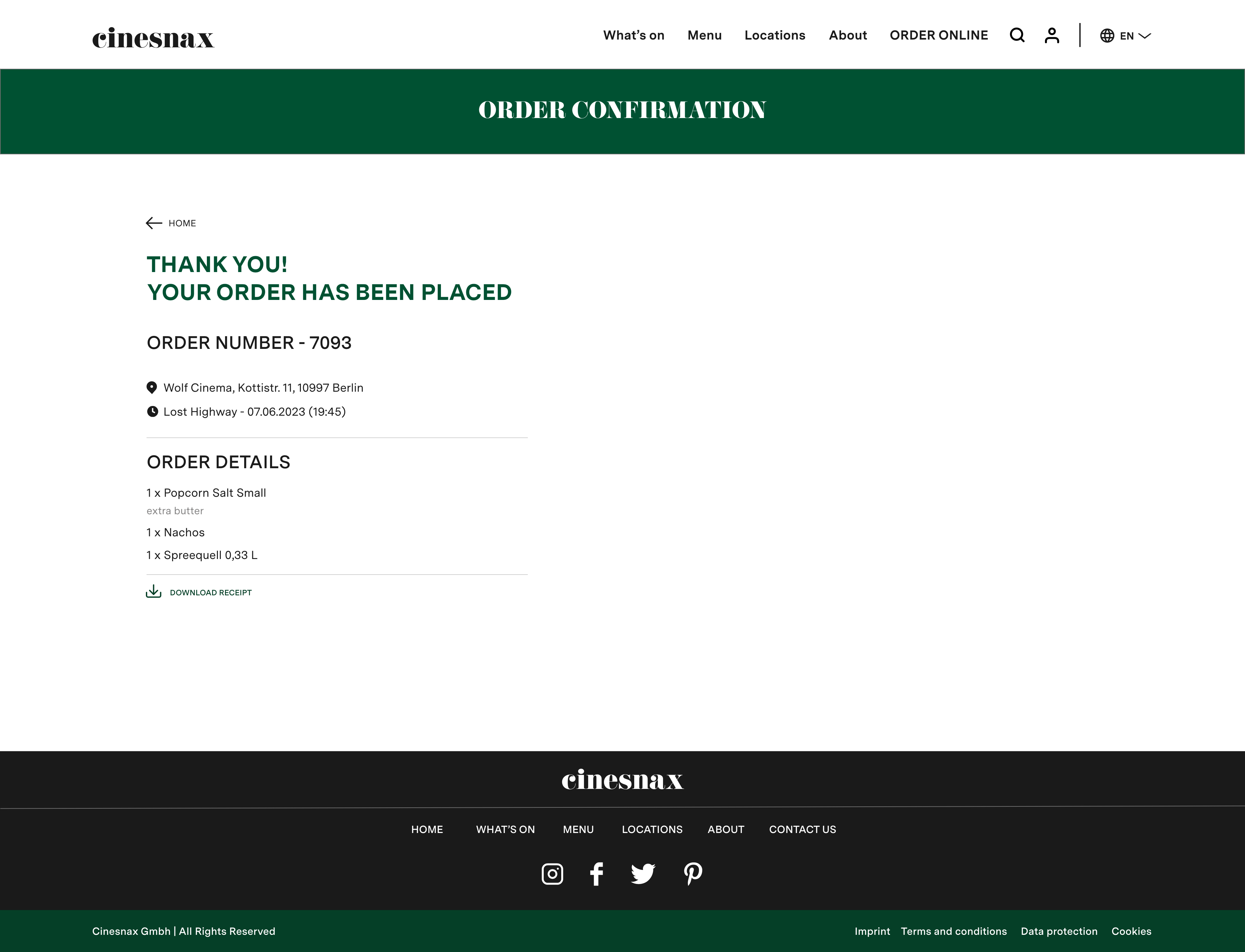1245x952 pixels.
Task: Click the location pin icon
Action: pyautogui.click(x=151, y=387)
